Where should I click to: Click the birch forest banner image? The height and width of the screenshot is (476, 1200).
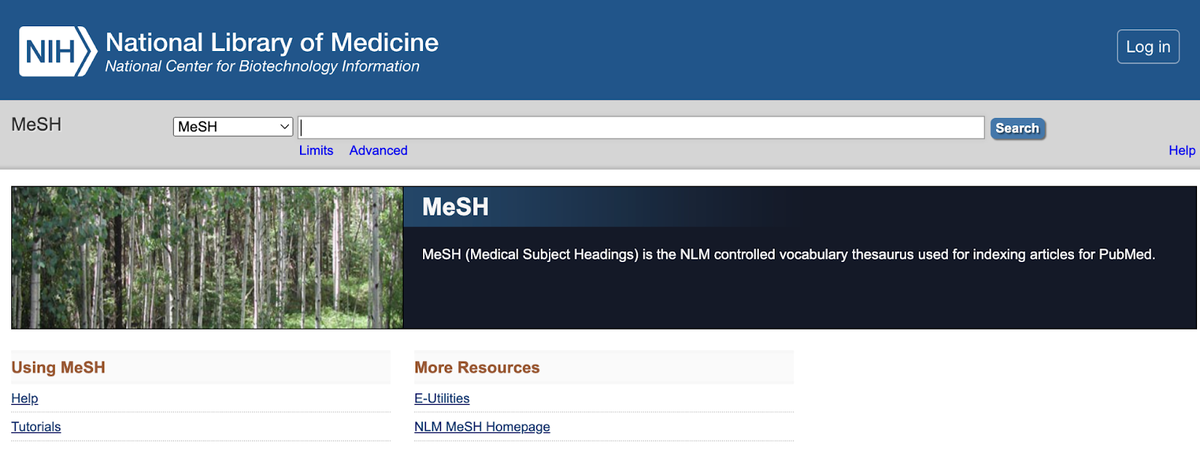tap(207, 257)
